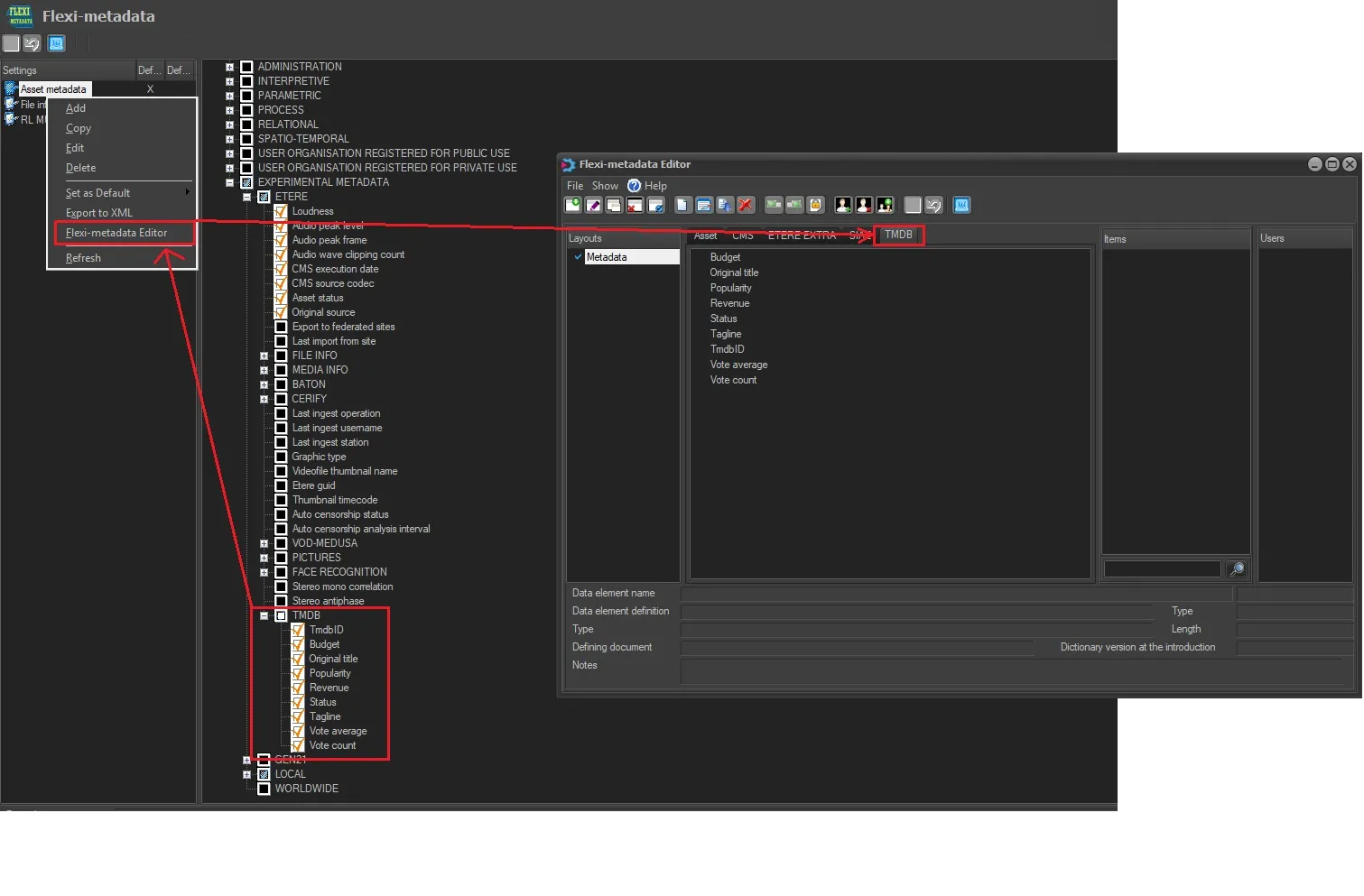The height and width of the screenshot is (896, 1364).
Task: Switch to the TMDB tab
Action: [x=898, y=235]
